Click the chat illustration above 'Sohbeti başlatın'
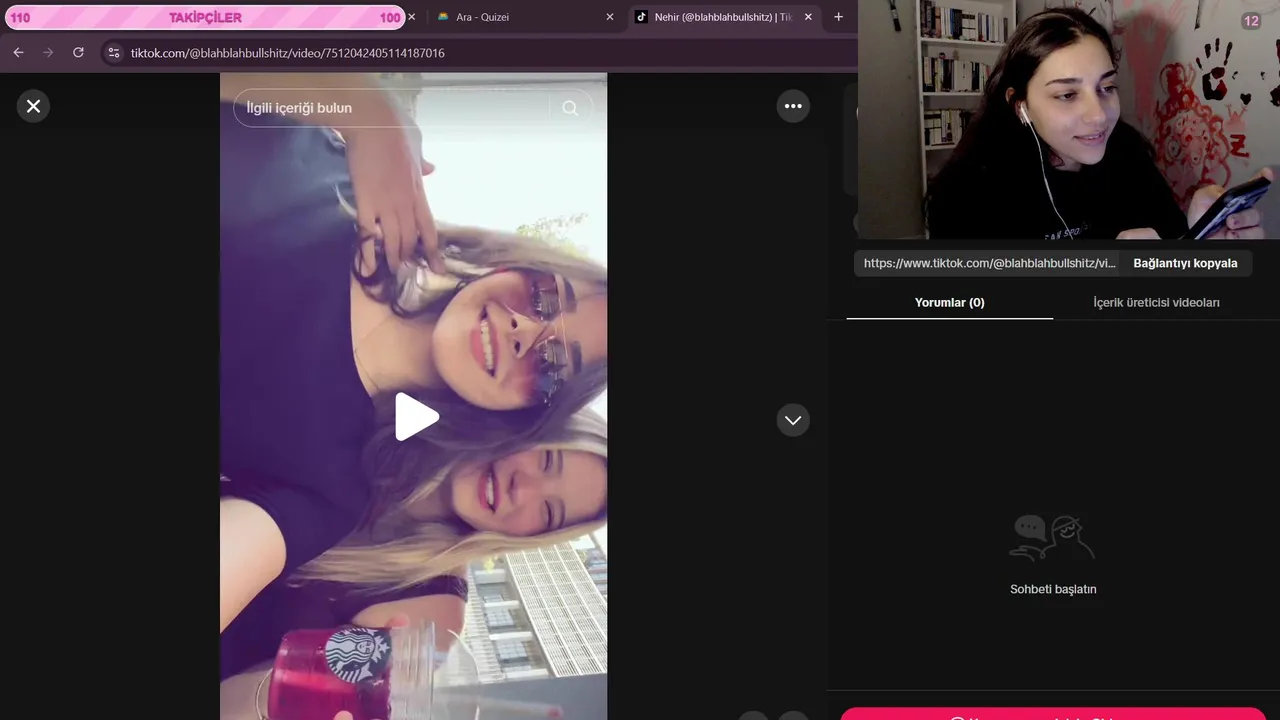The height and width of the screenshot is (720, 1280). (1052, 538)
